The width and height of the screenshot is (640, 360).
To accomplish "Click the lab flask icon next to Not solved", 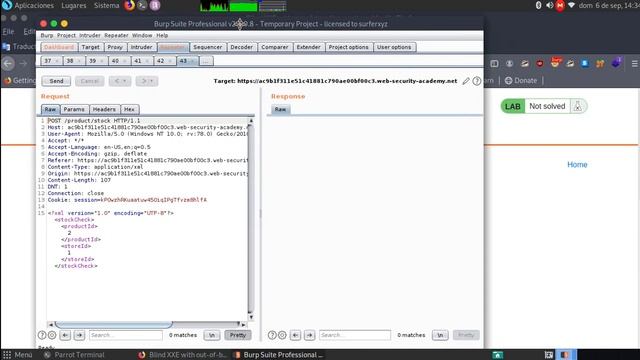I will pyautogui.click(x=578, y=106).
